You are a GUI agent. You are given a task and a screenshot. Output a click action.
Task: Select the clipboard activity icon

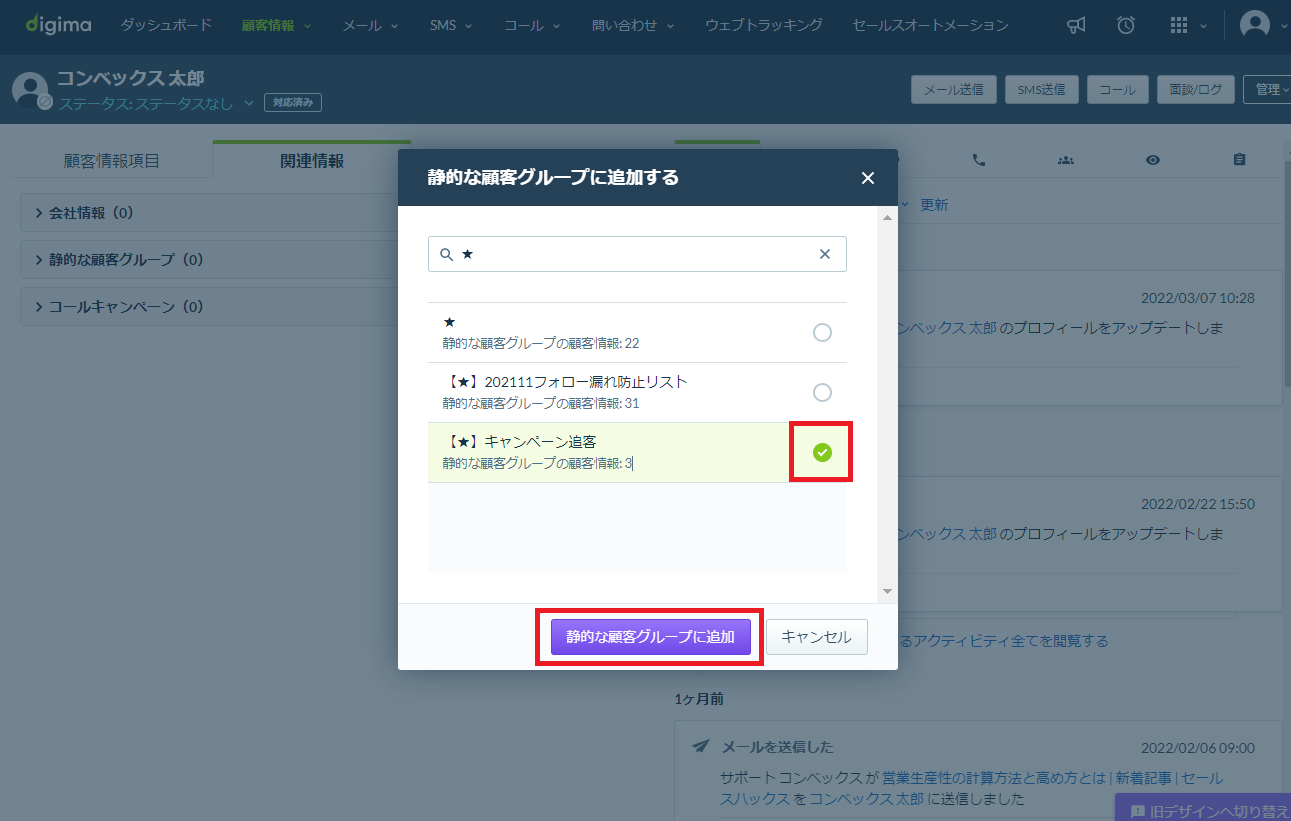(x=1240, y=160)
